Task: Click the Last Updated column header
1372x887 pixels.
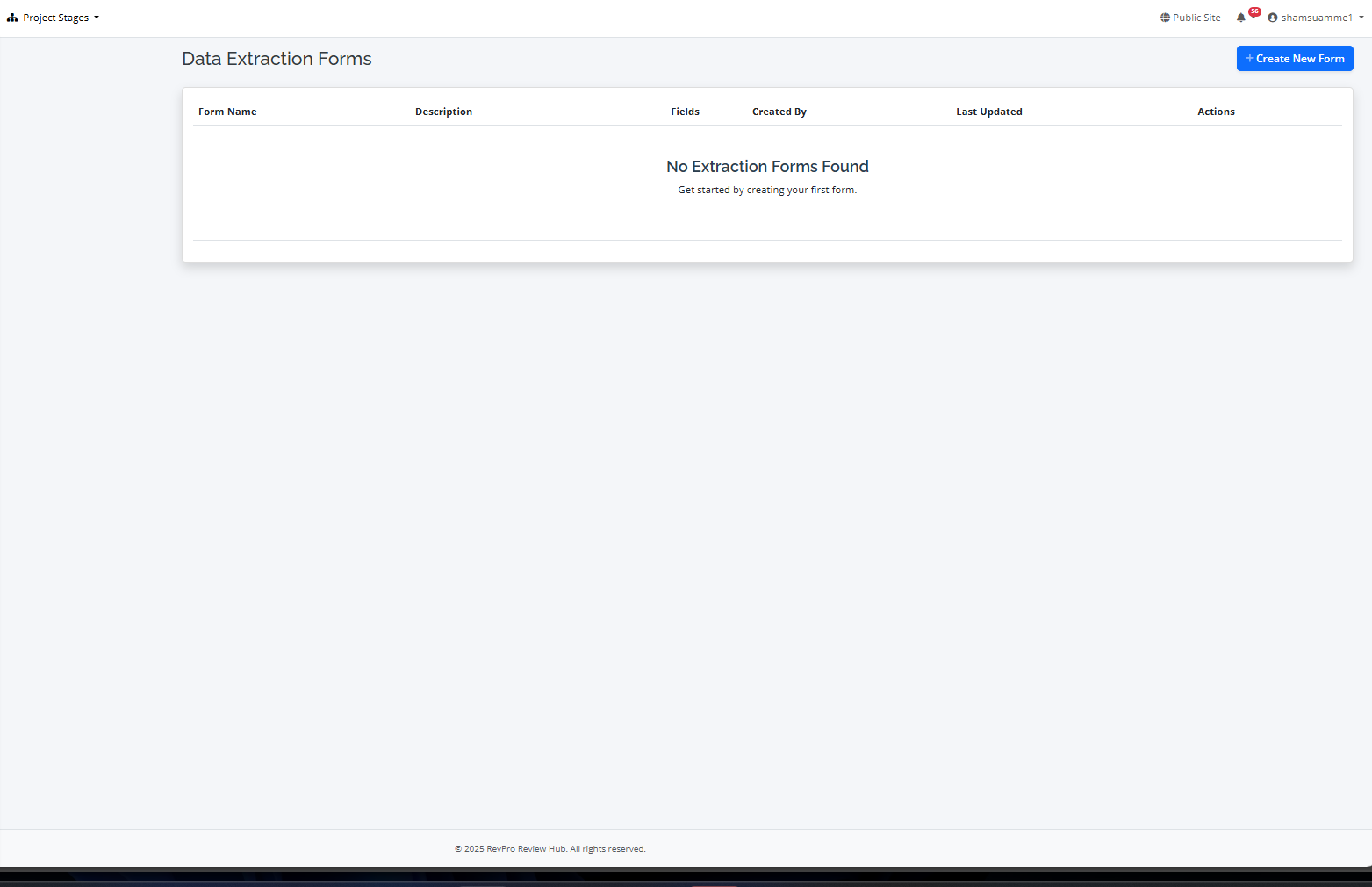Action: pos(988,112)
